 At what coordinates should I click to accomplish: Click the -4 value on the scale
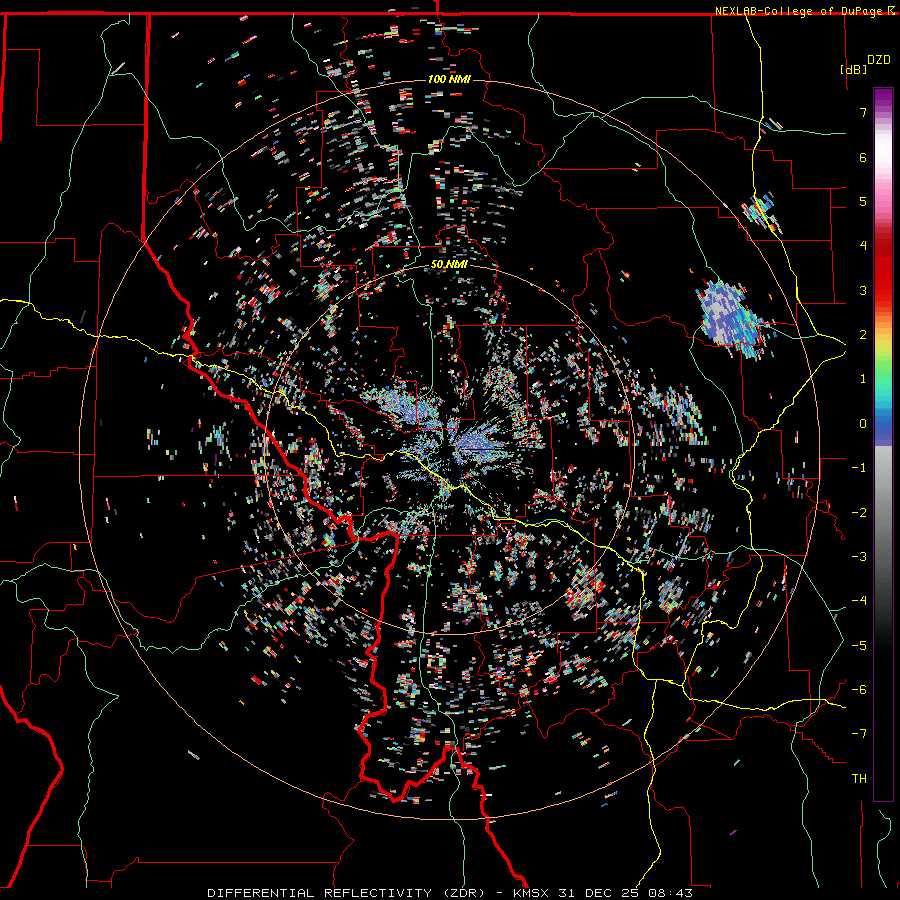tap(859, 601)
